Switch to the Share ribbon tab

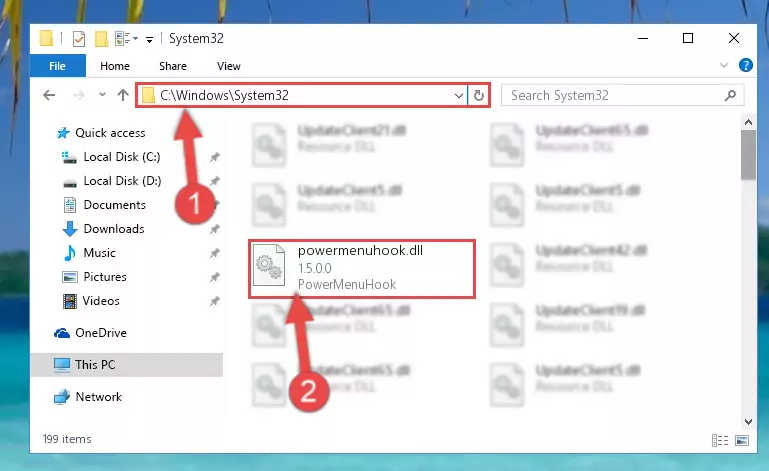(x=173, y=66)
